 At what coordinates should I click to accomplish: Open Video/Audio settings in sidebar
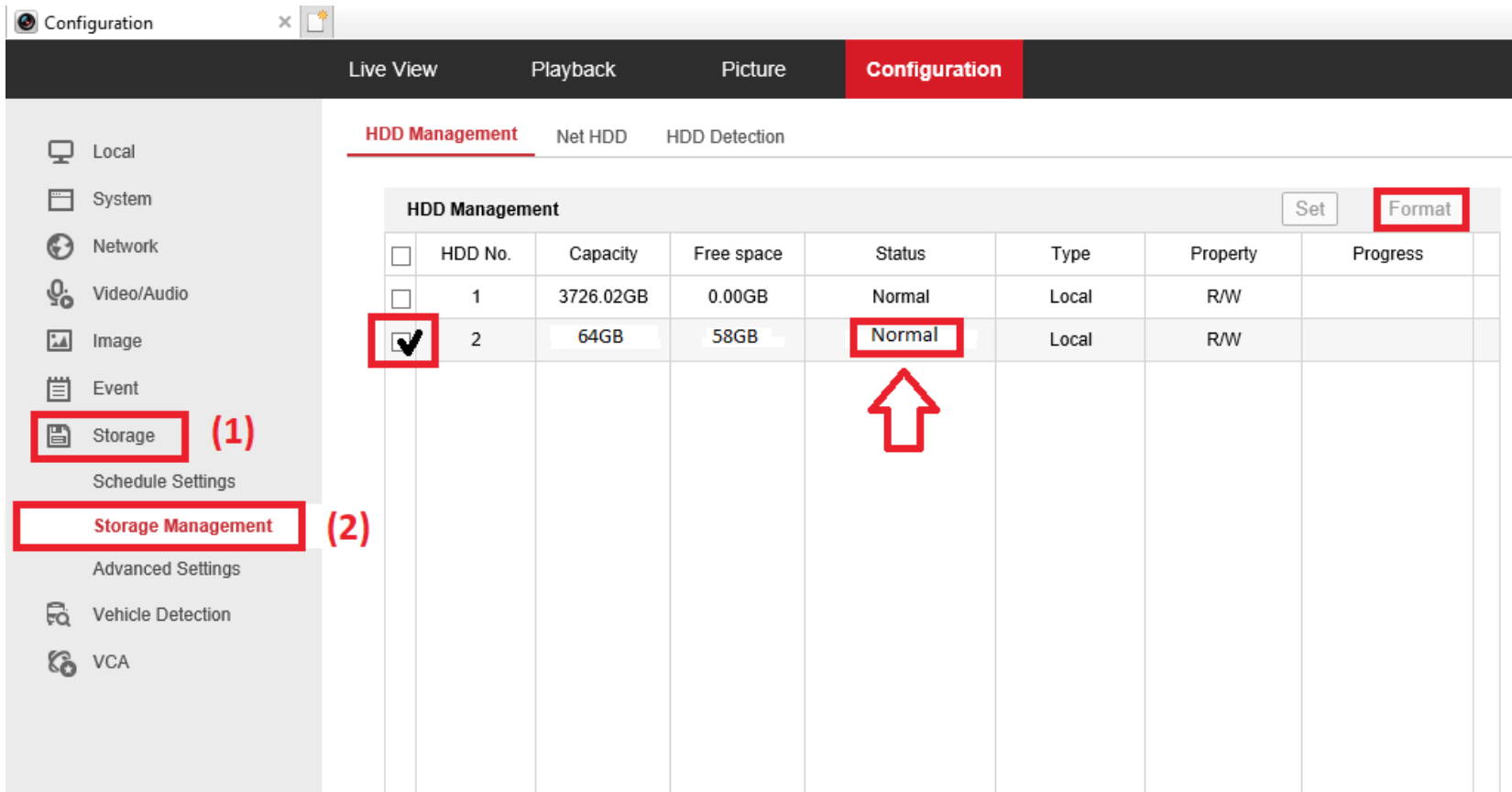(140, 294)
